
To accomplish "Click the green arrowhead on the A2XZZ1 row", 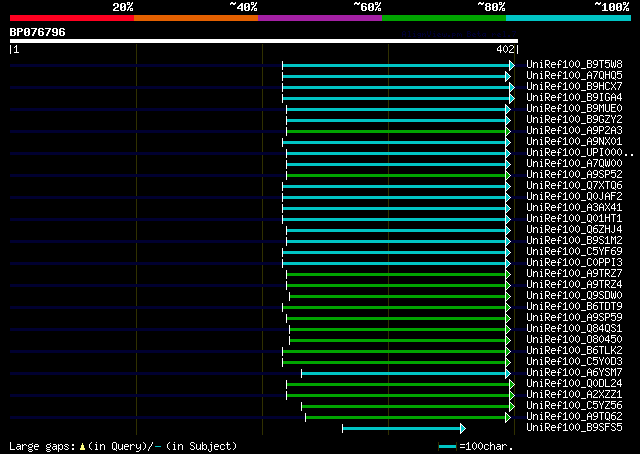I will (512, 395).
